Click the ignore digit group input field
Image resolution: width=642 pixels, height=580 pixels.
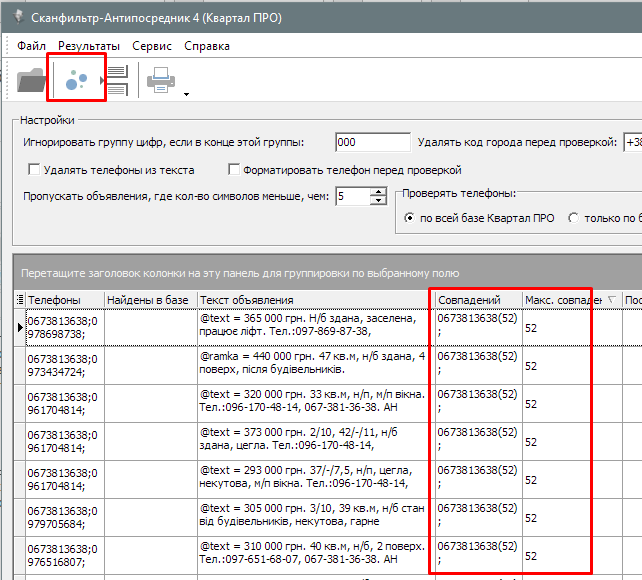point(371,142)
